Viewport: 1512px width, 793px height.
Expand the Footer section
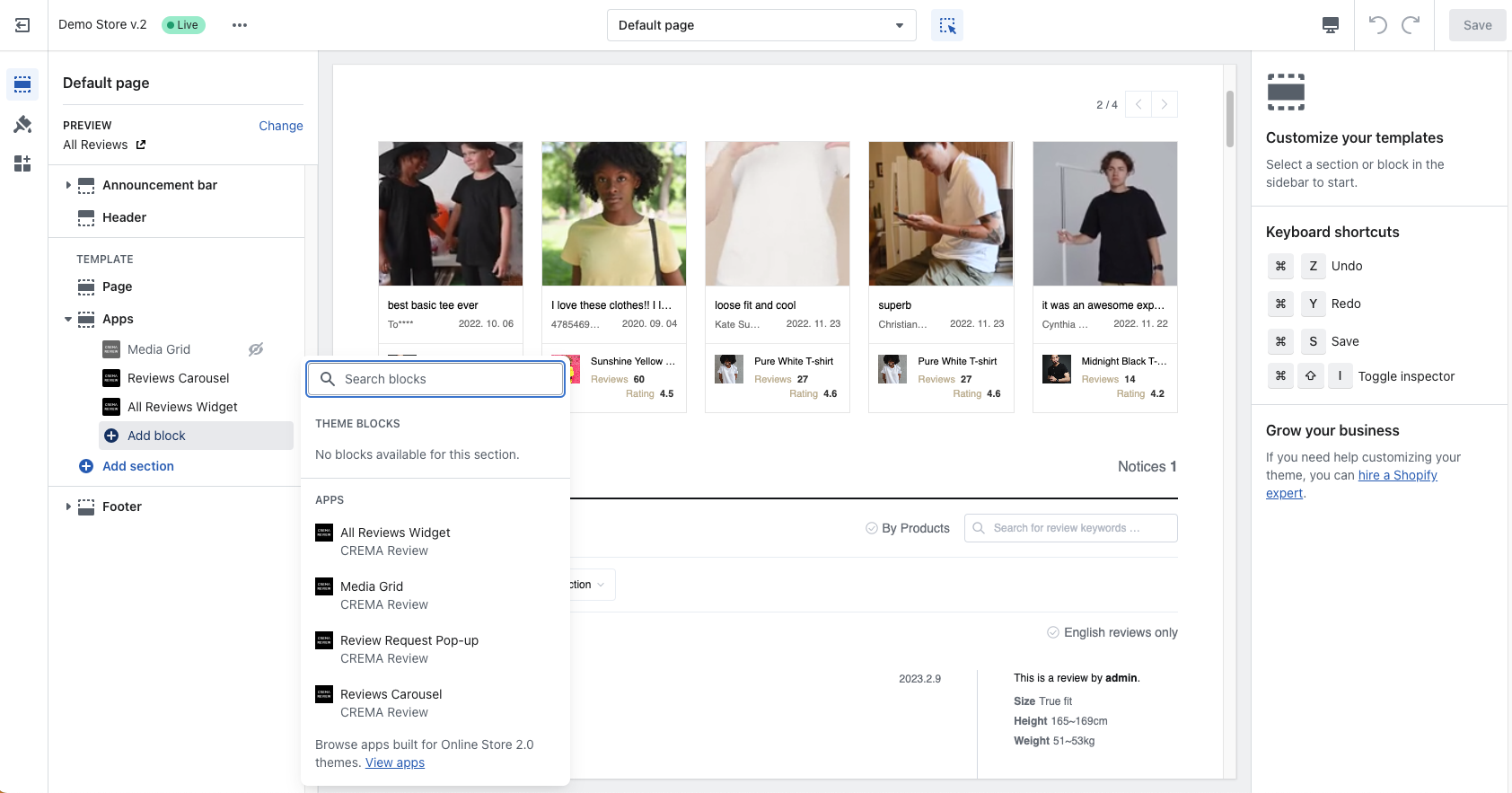68,507
